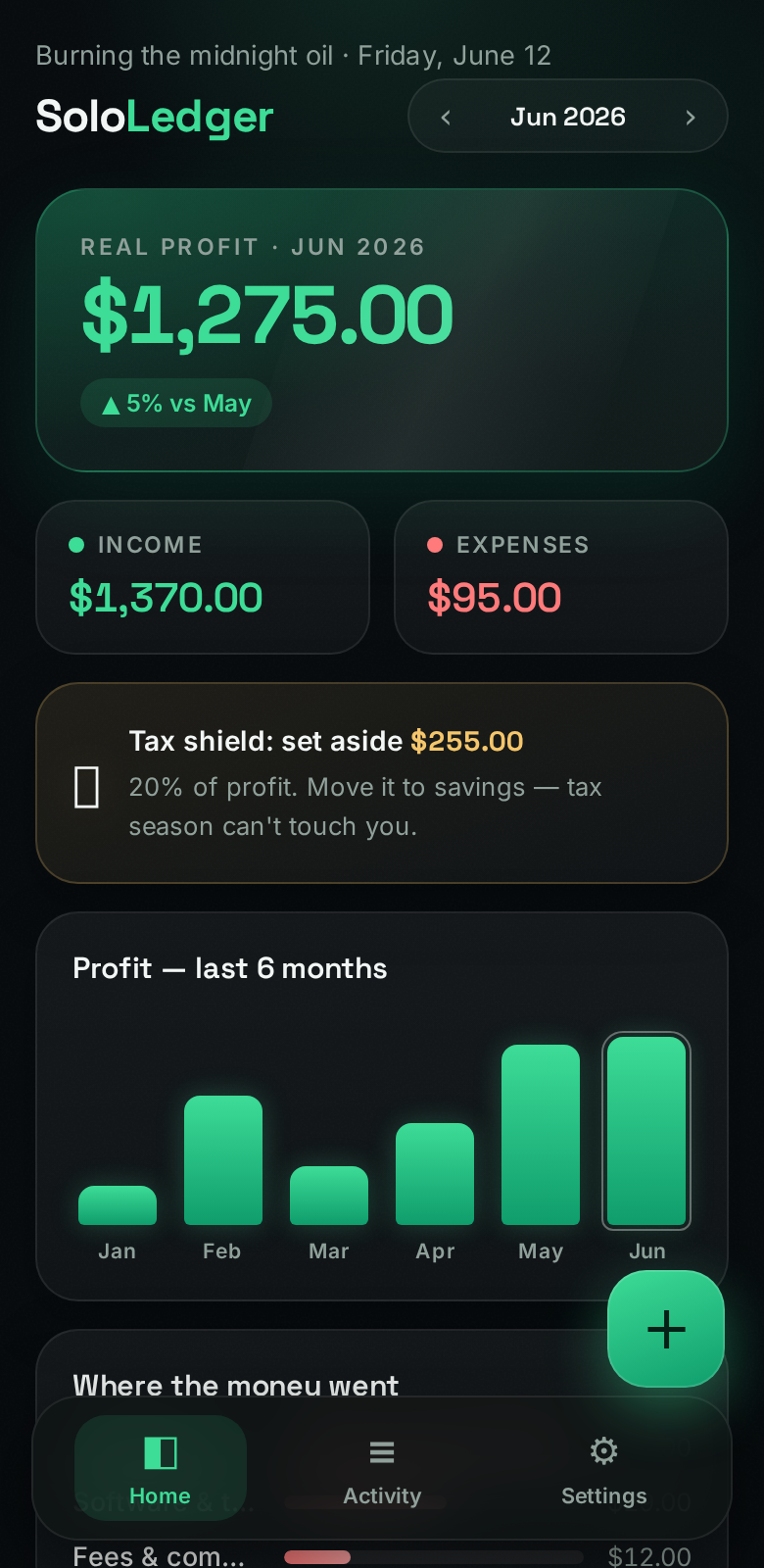The width and height of the screenshot is (764, 1568).
Task: Click the SoloLedger logo
Action: (x=155, y=118)
